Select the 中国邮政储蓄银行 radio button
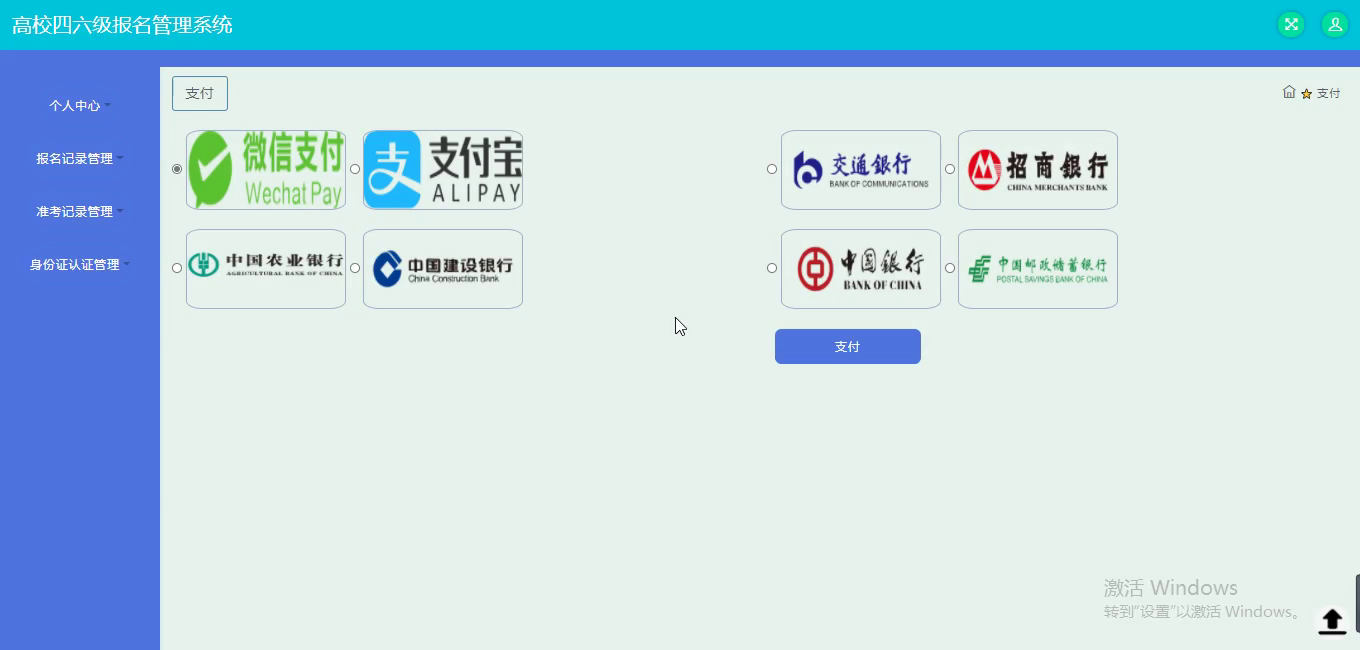The width and height of the screenshot is (1360, 650). tap(950, 268)
